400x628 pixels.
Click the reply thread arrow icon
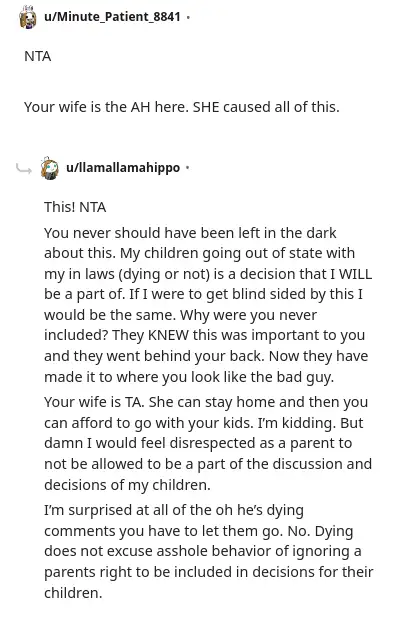pos(24,169)
